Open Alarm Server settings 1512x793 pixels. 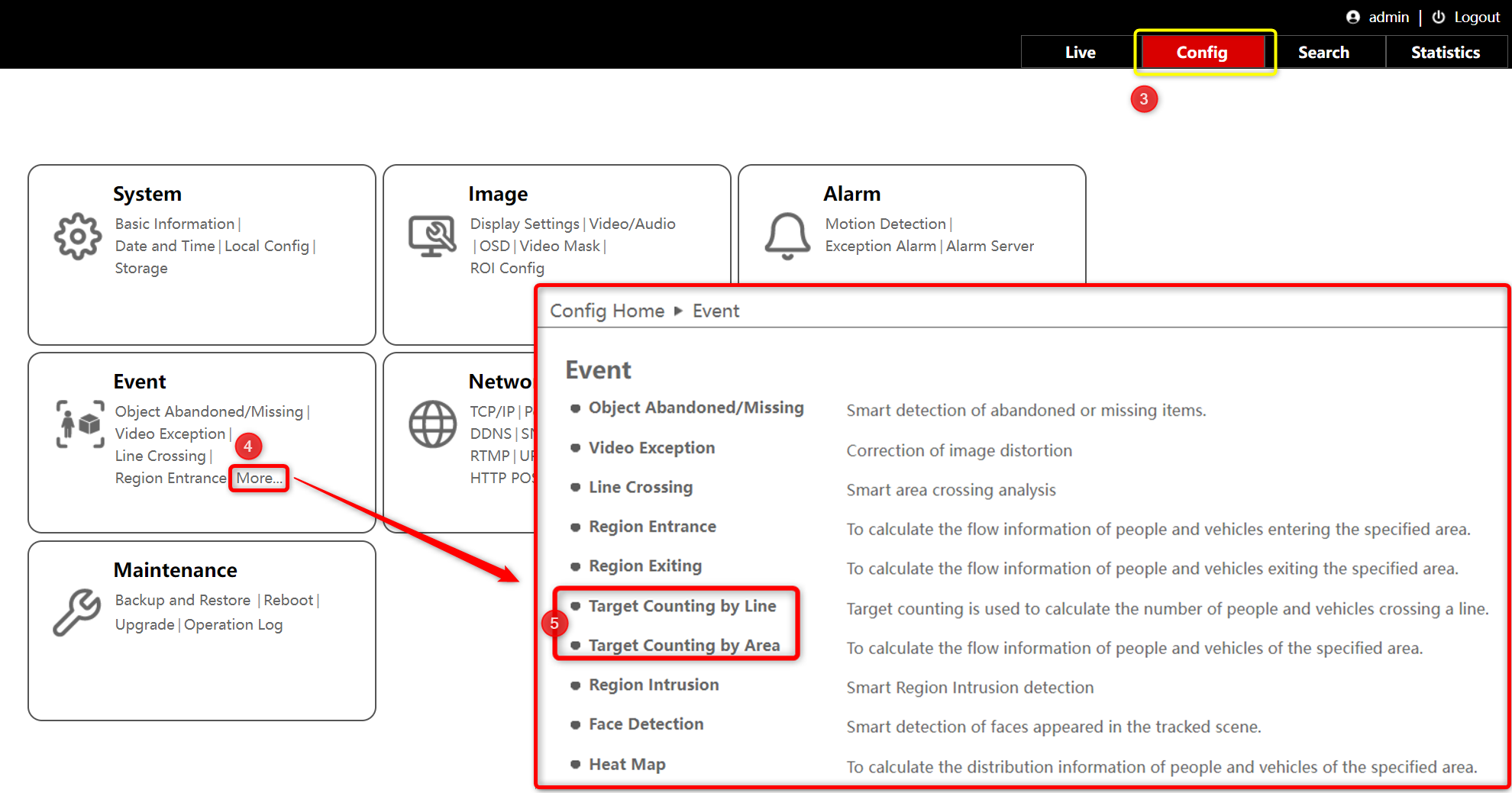(990, 246)
